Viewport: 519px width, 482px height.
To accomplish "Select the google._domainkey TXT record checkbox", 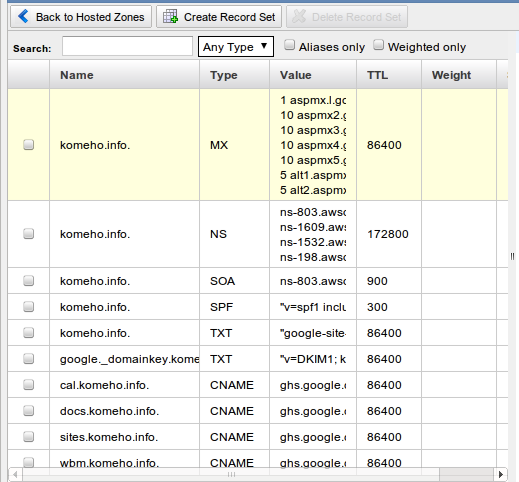I will (x=29, y=359).
